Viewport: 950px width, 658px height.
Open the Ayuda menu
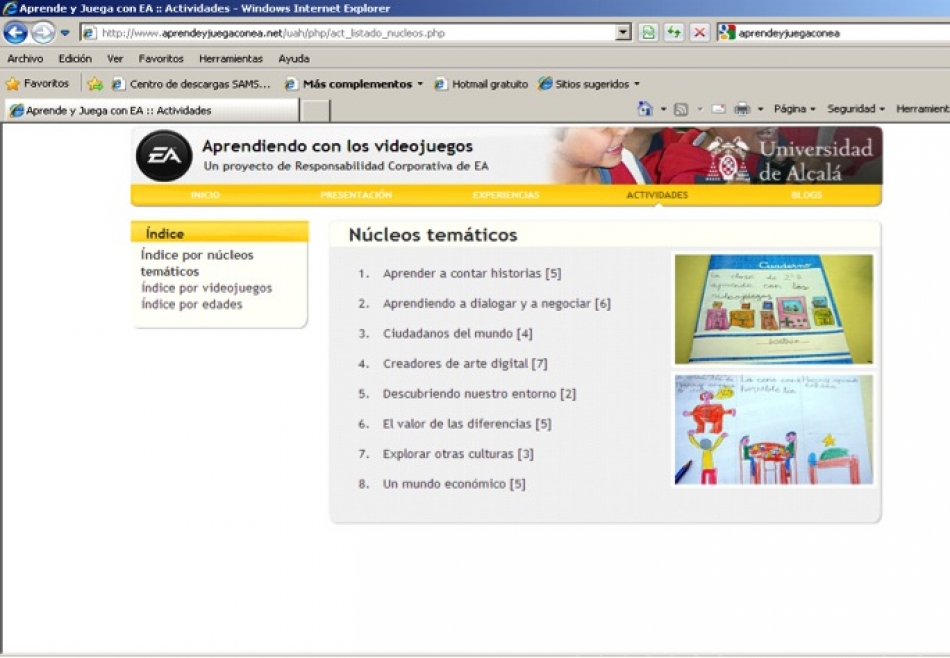tap(294, 59)
